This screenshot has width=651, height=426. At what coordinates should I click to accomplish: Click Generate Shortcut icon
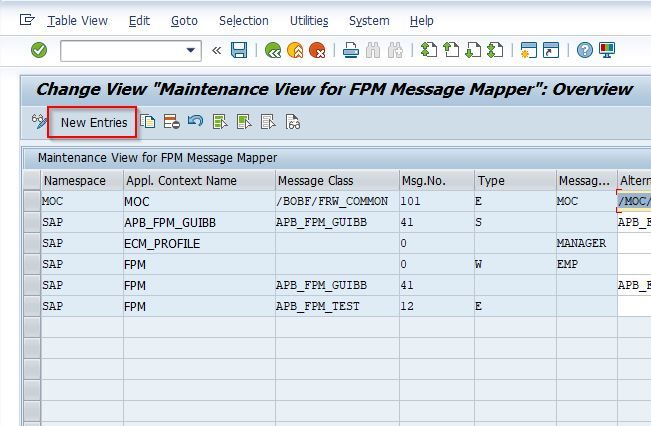tap(551, 51)
